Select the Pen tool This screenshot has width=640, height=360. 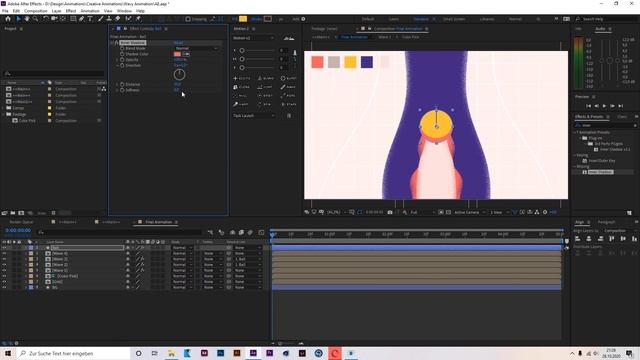[82, 19]
